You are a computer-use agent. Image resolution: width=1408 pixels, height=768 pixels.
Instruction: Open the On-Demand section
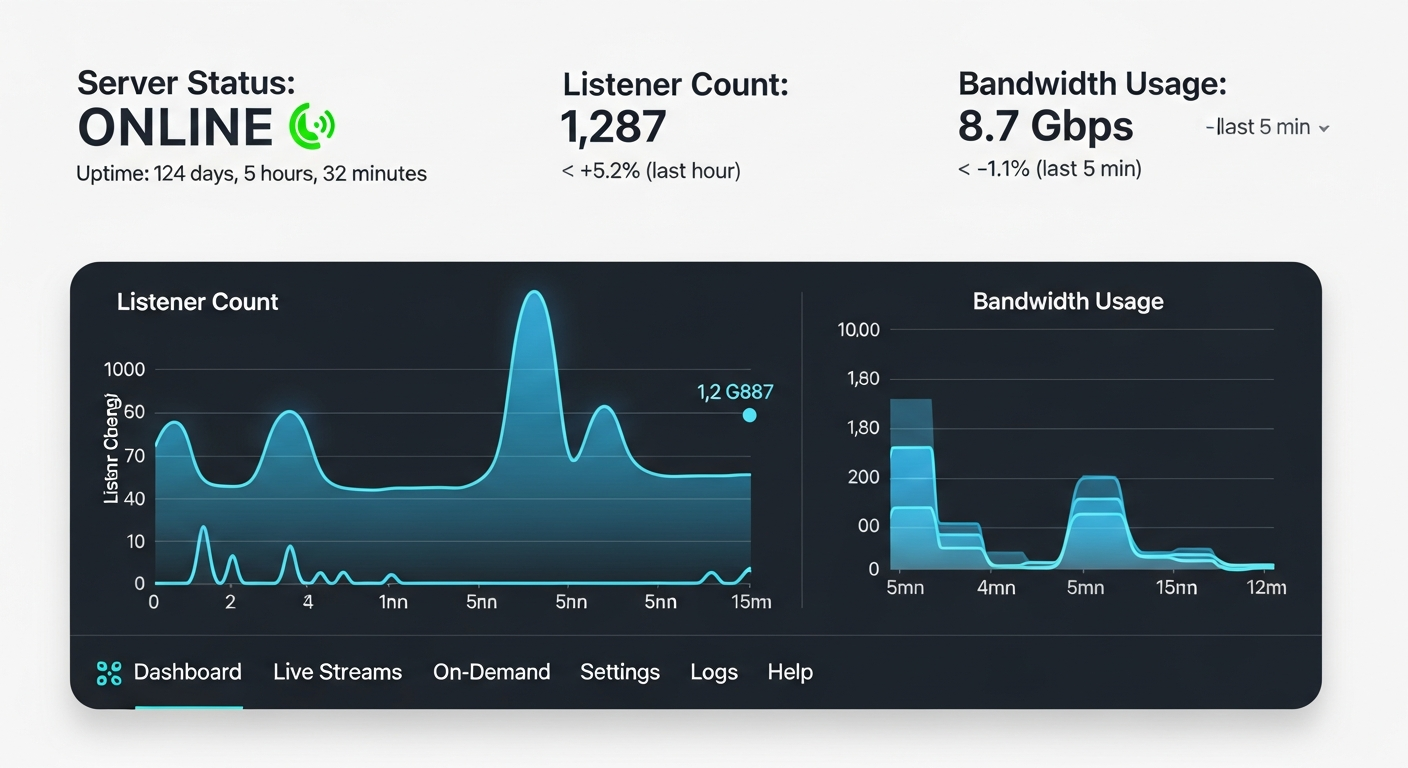[491, 672]
